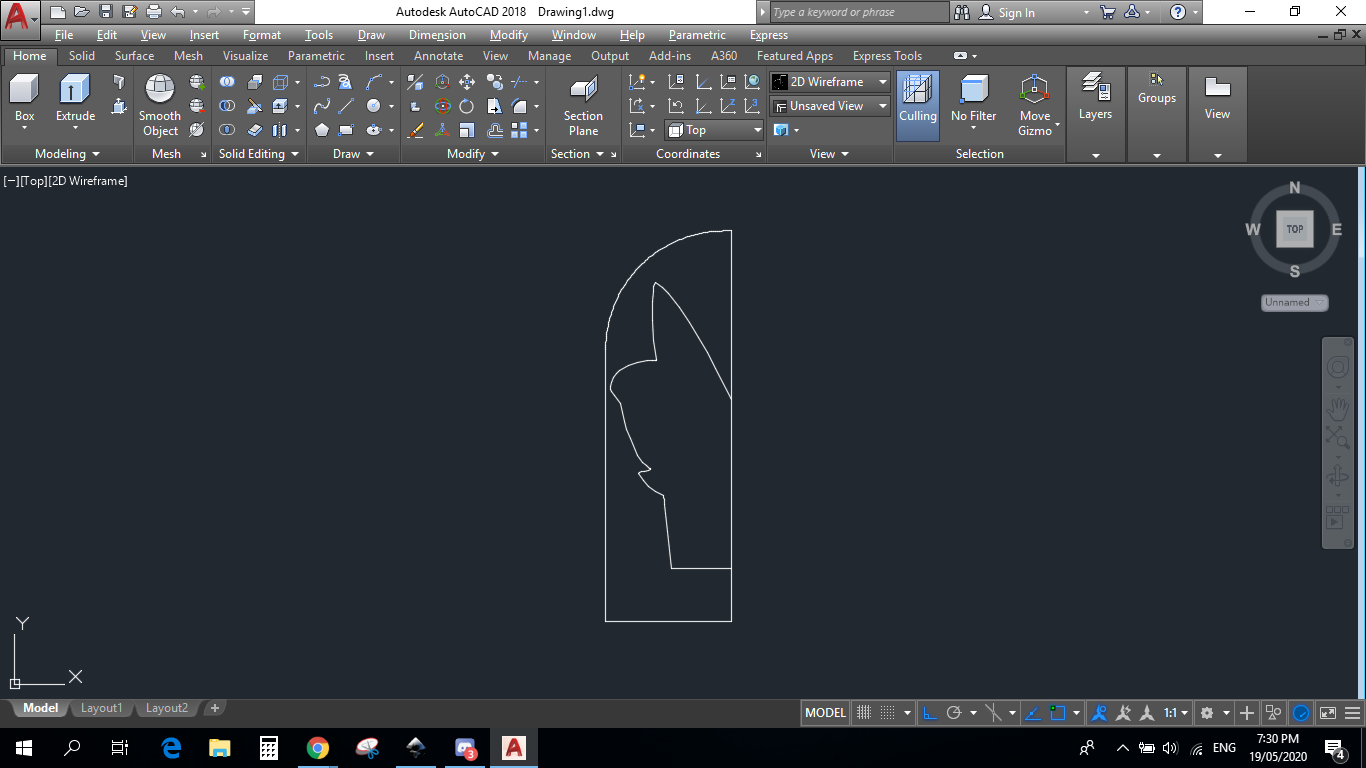Image resolution: width=1366 pixels, height=768 pixels.
Task: Click the Erase brush tool
Action: pos(417,130)
